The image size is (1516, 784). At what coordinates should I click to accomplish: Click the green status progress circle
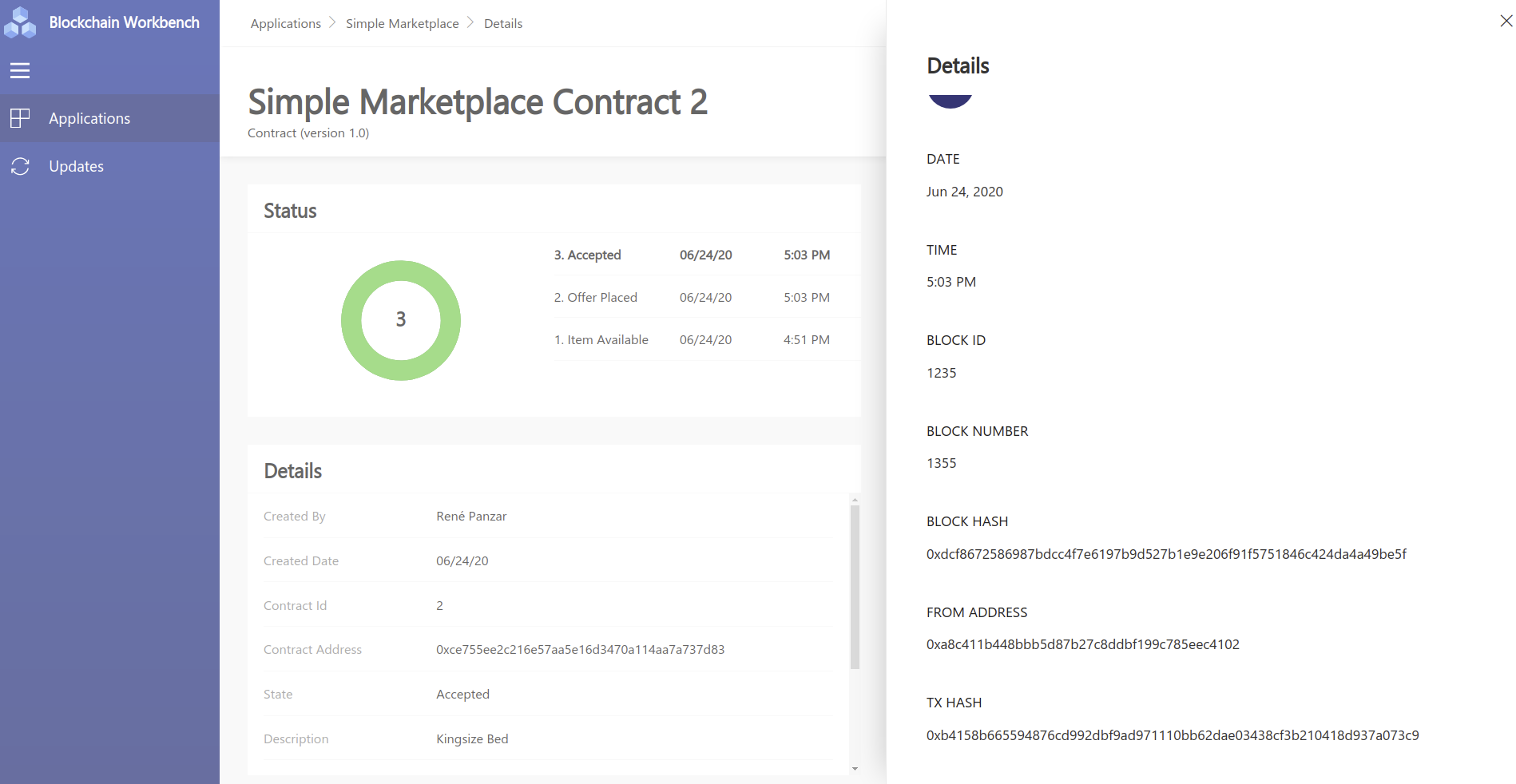pos(400,319)
